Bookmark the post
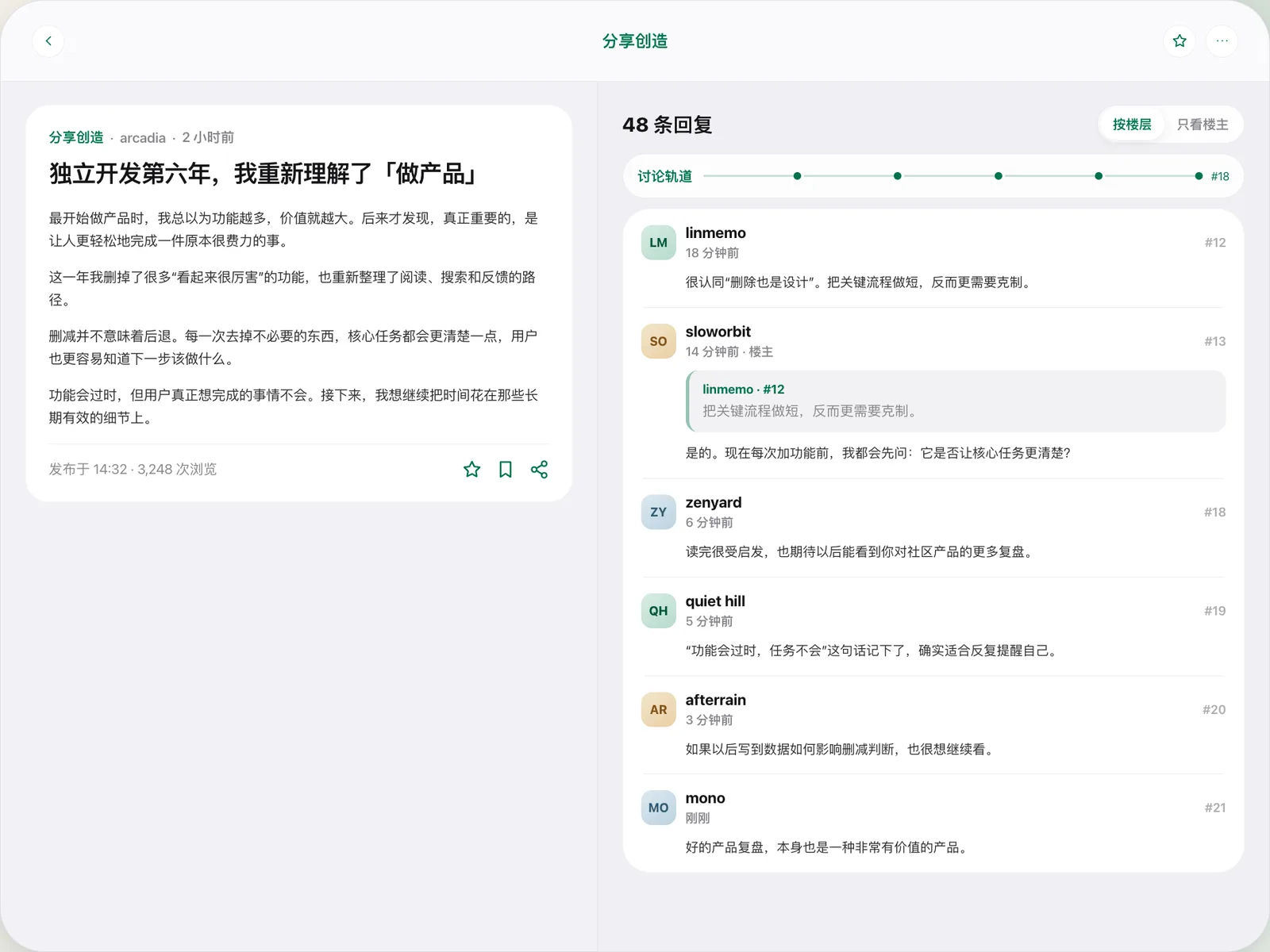Image resolution: width=1270 pixels, height=952 pixels. 506,470
